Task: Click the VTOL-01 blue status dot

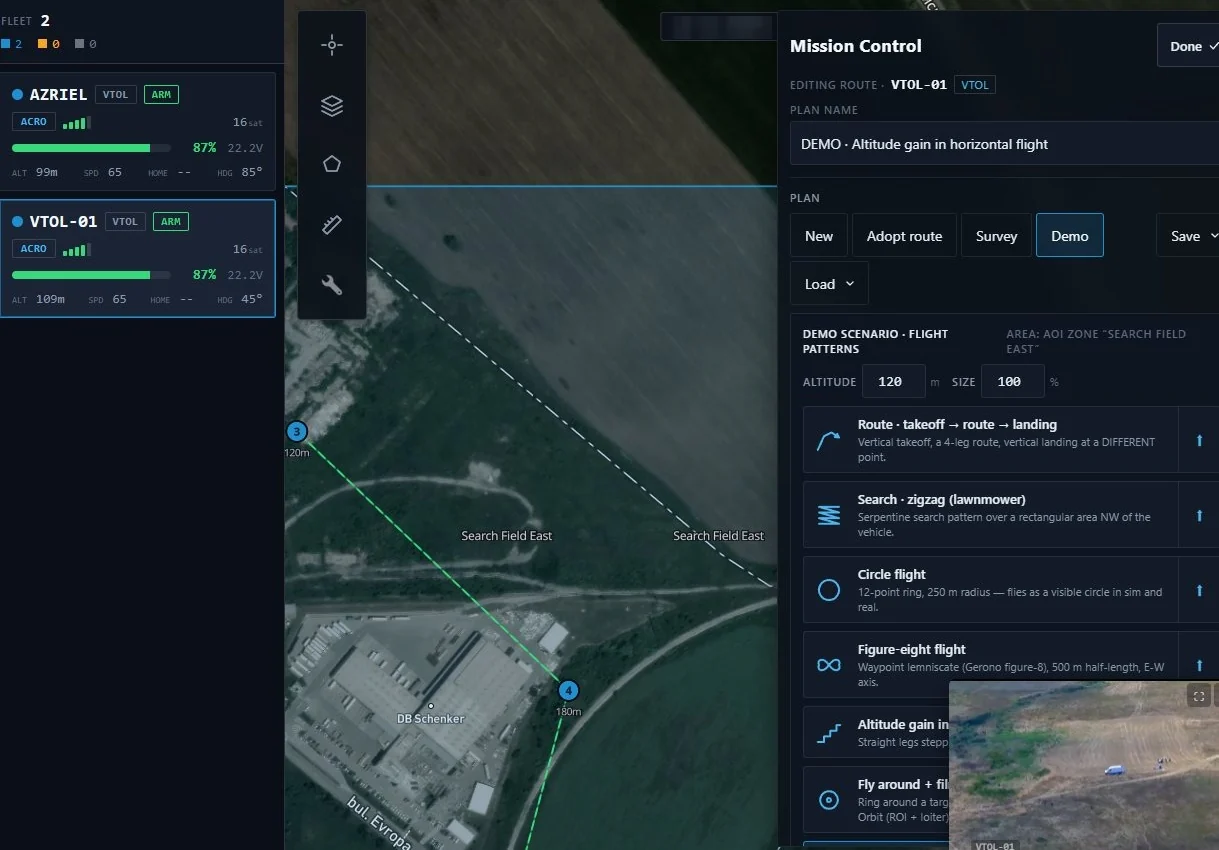Action: point(17,222)
